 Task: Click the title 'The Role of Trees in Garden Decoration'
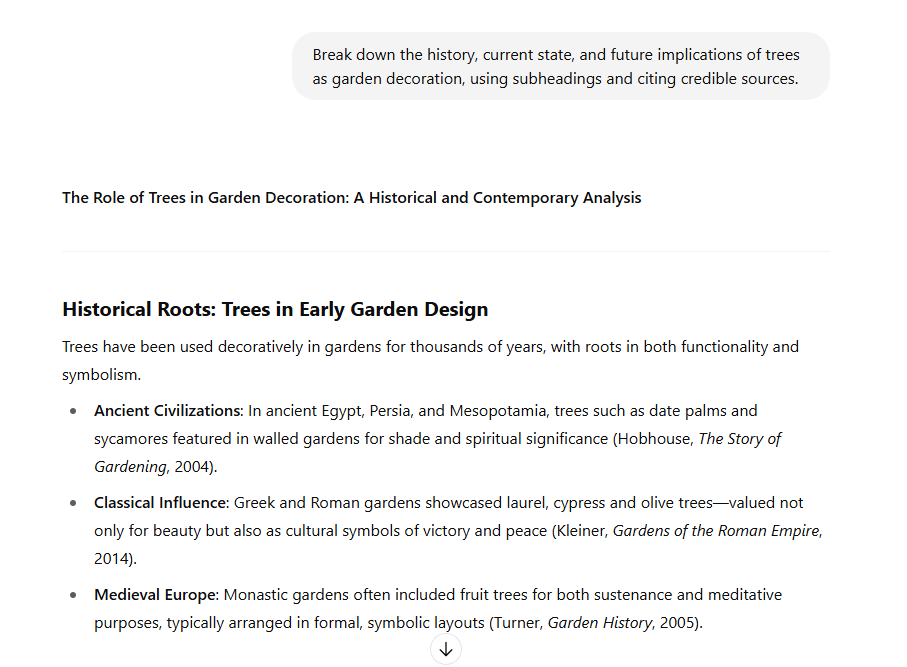351,197
